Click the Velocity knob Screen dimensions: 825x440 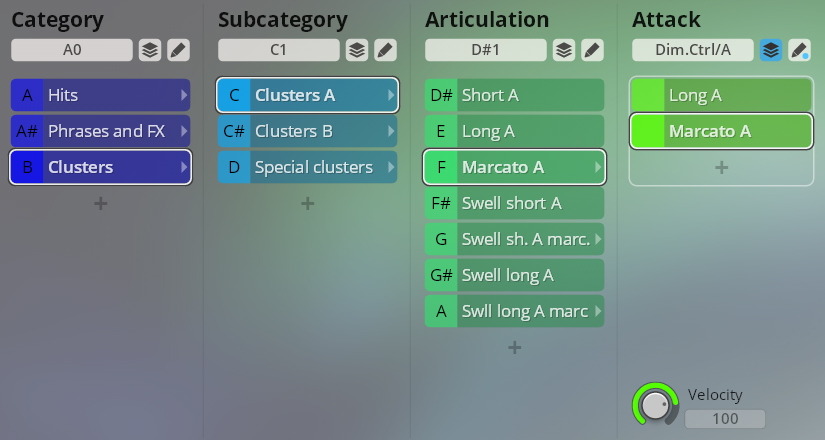(655, 405)
